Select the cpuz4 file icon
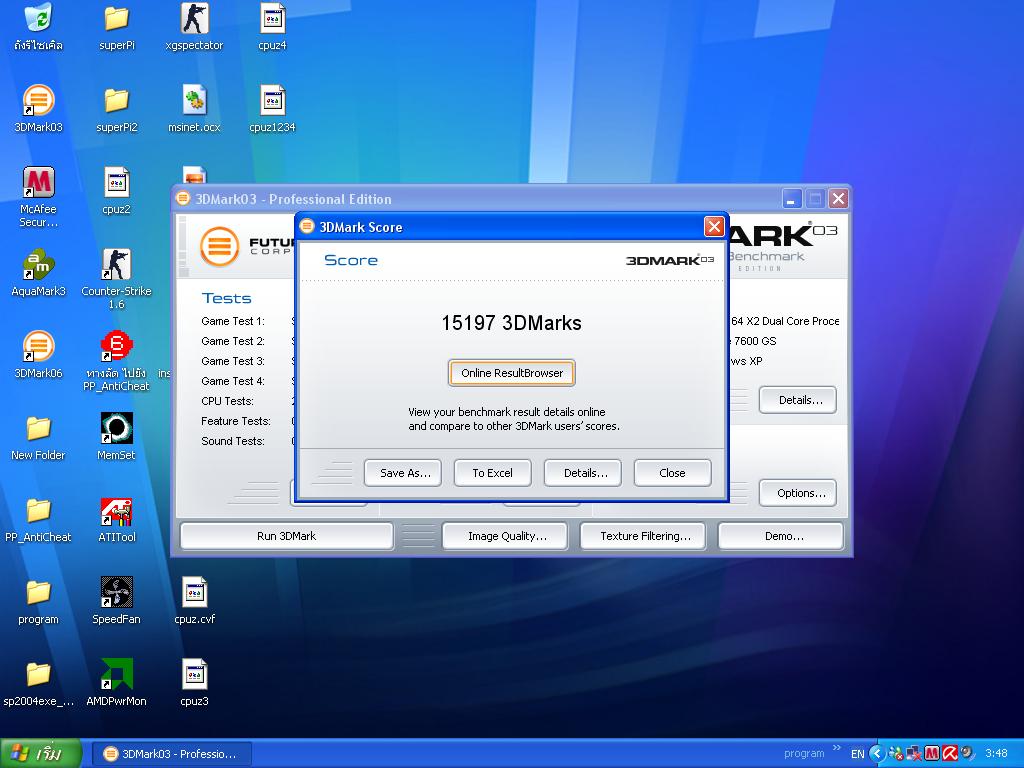The image size is (1024, 768). coord(272,18)
